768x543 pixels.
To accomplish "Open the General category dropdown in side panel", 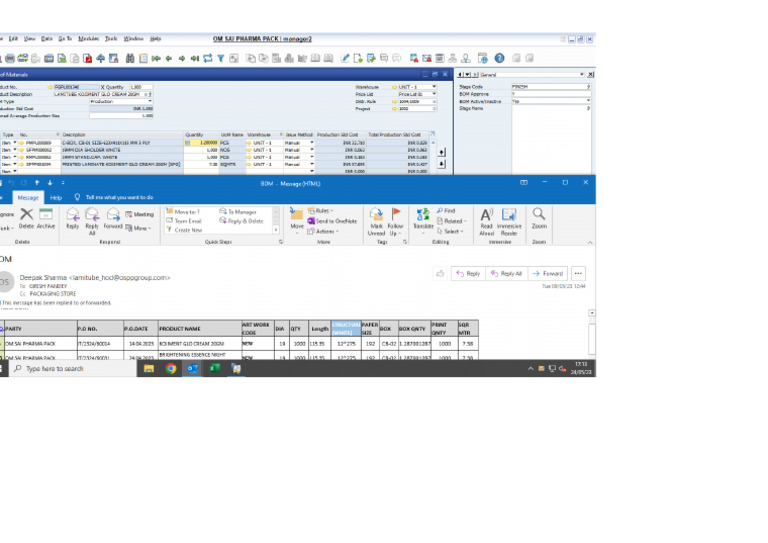I will coord(581,74).
